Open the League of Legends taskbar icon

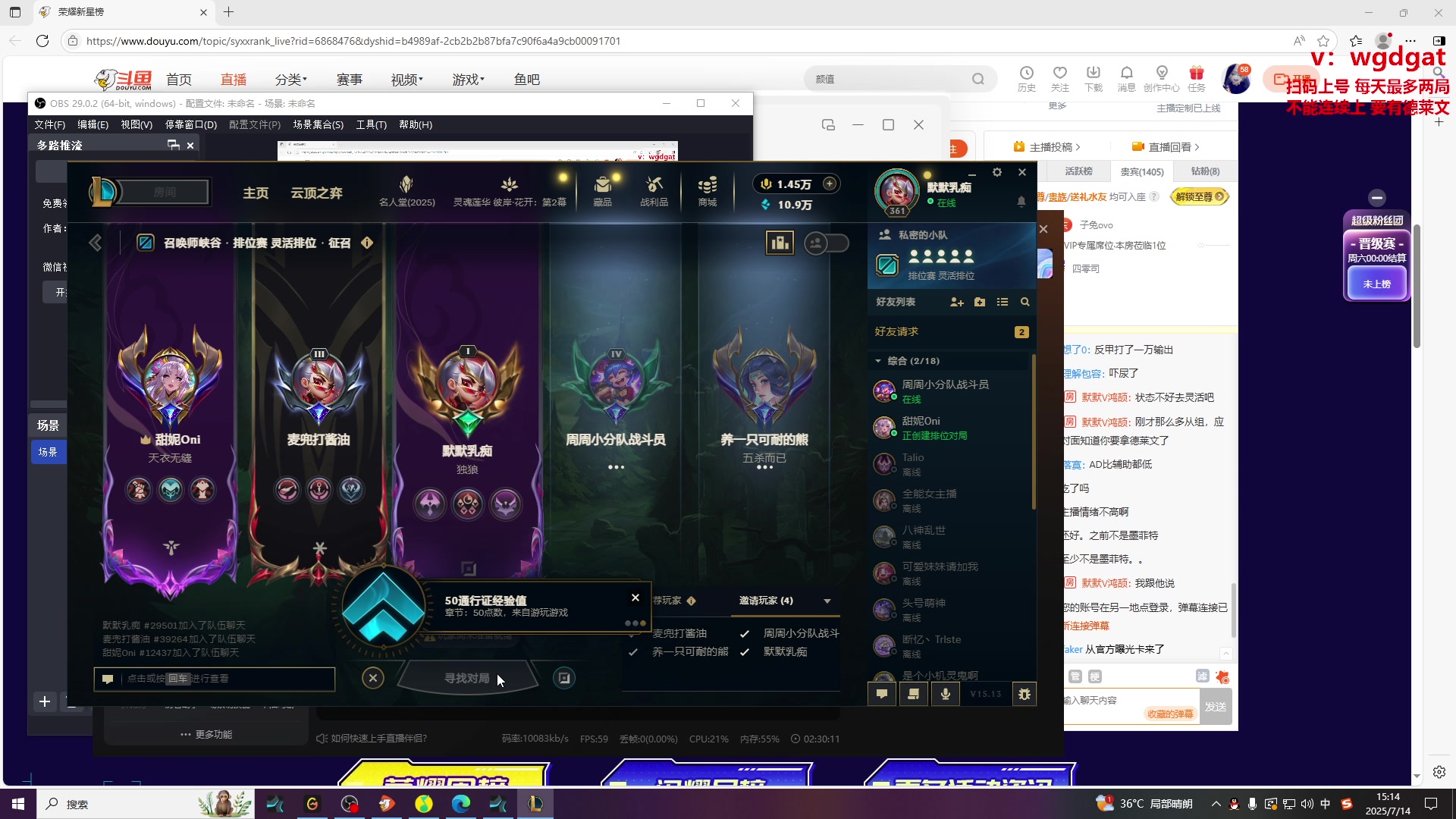coord(535,804)
